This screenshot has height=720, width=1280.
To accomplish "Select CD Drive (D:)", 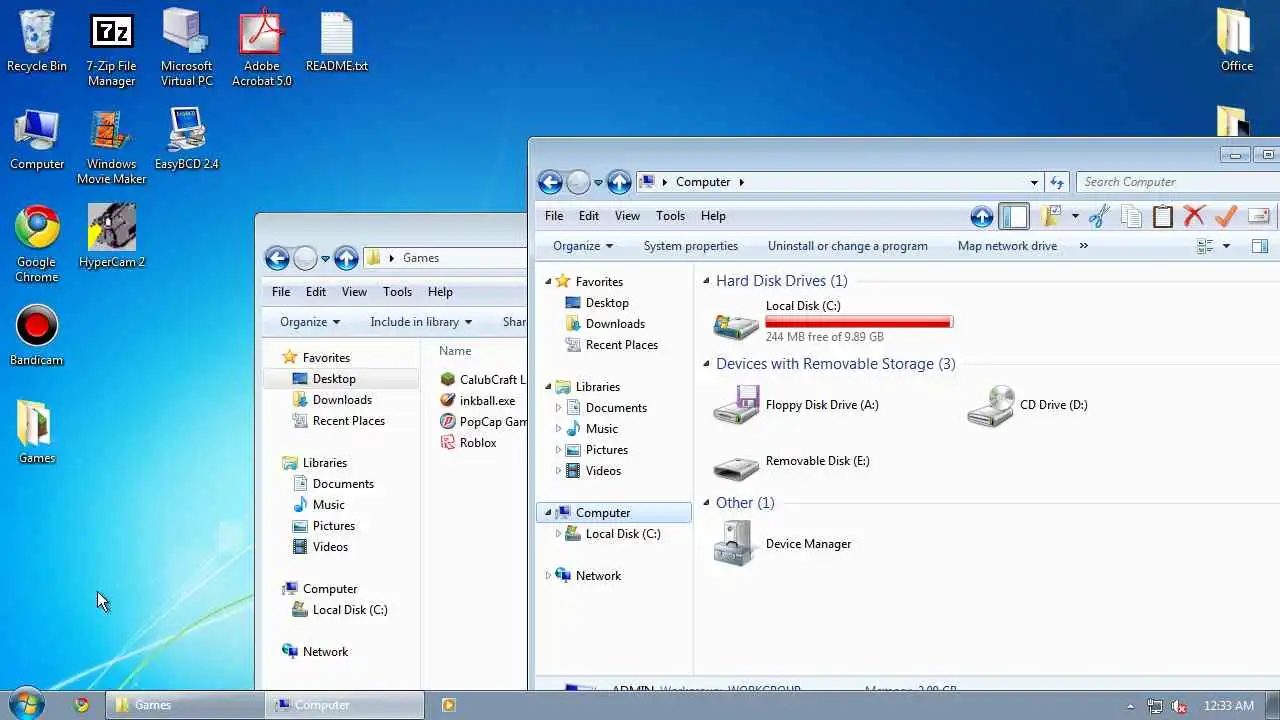I will coord(1029,405).
